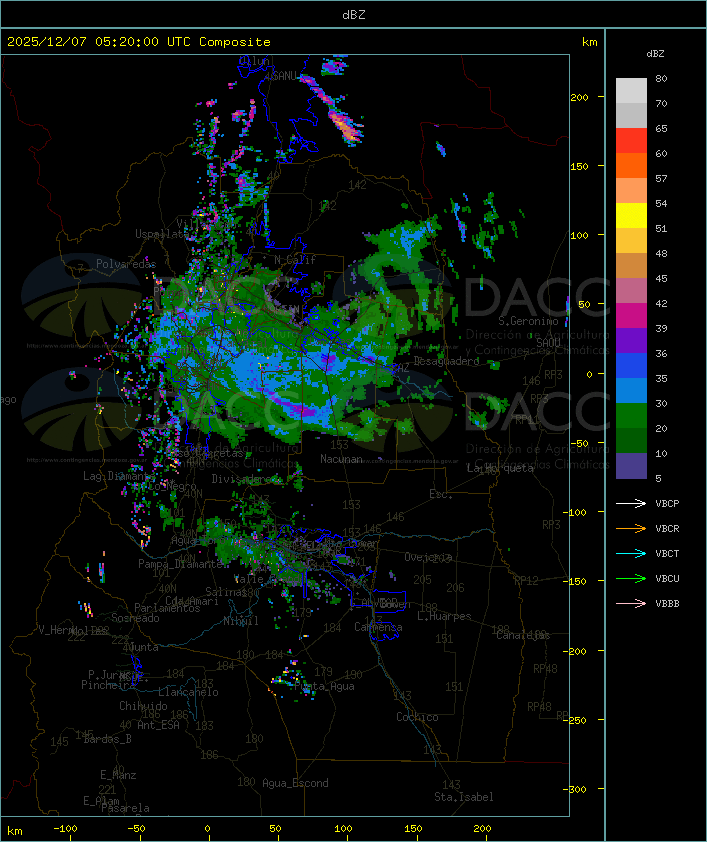
Task: Choose the dark blue 35-36 dBZ swatch
Action: click(x=631, y=365)
